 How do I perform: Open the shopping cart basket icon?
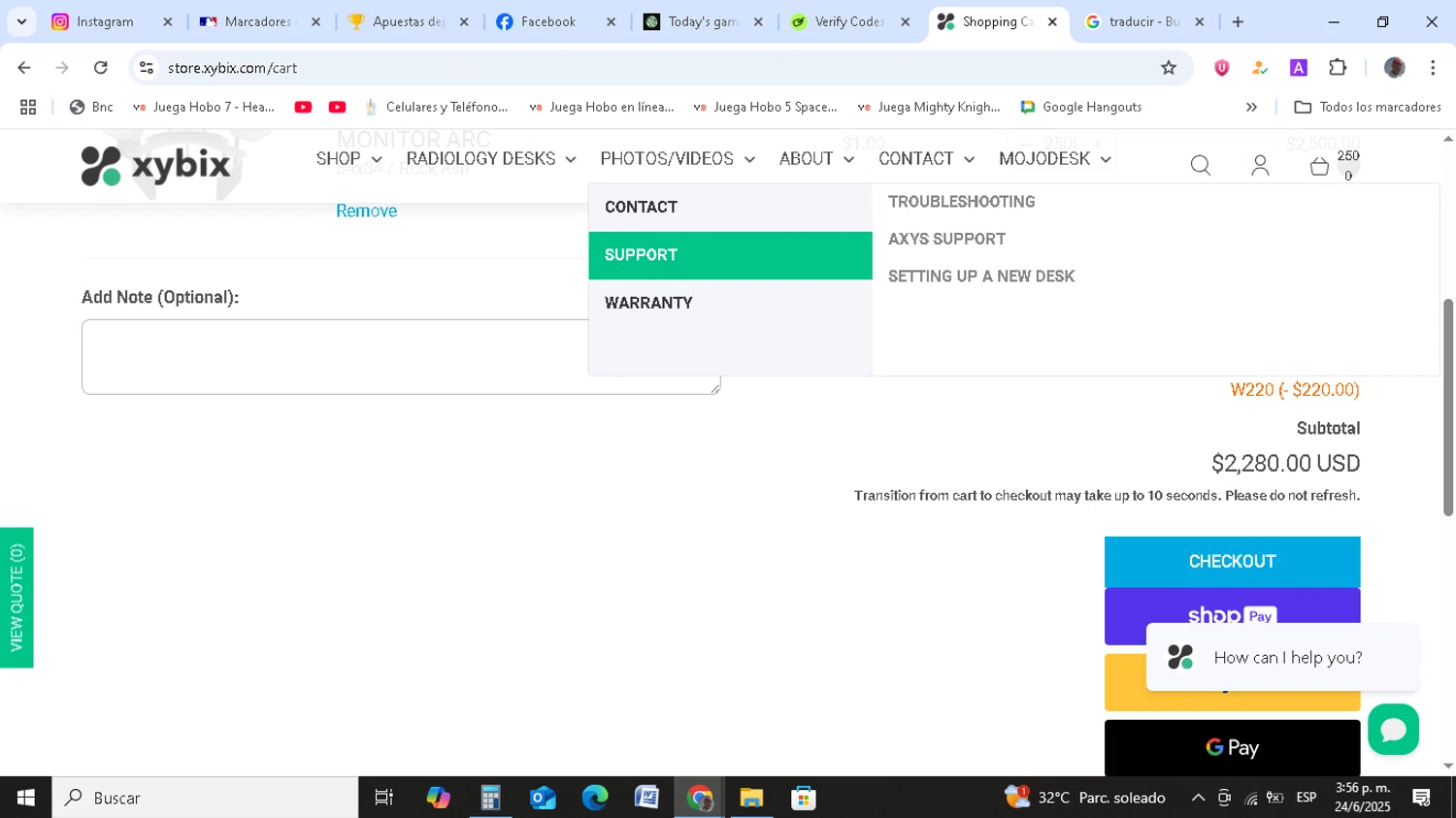[x=1319, y=166]
